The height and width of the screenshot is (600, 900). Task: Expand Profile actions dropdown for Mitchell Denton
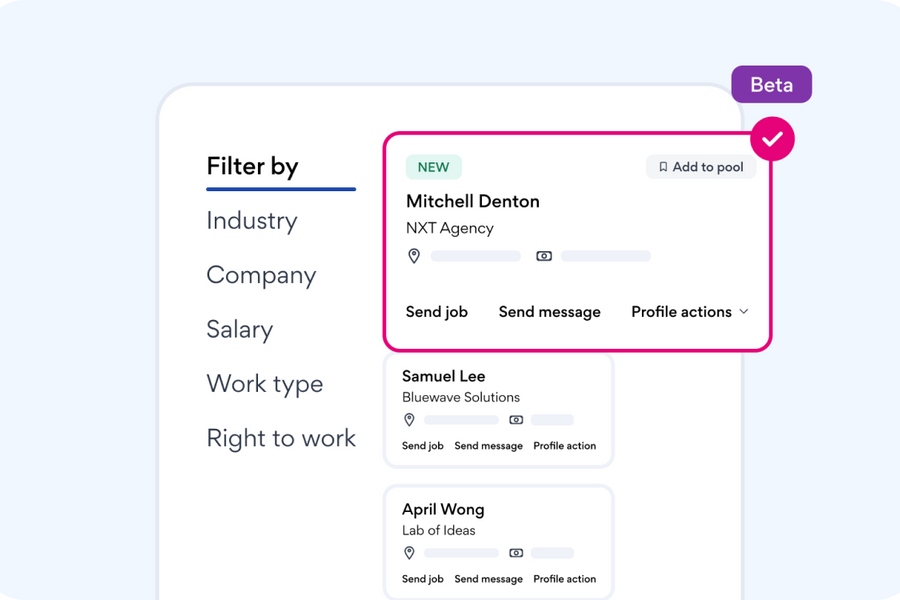tap(690, 312)
